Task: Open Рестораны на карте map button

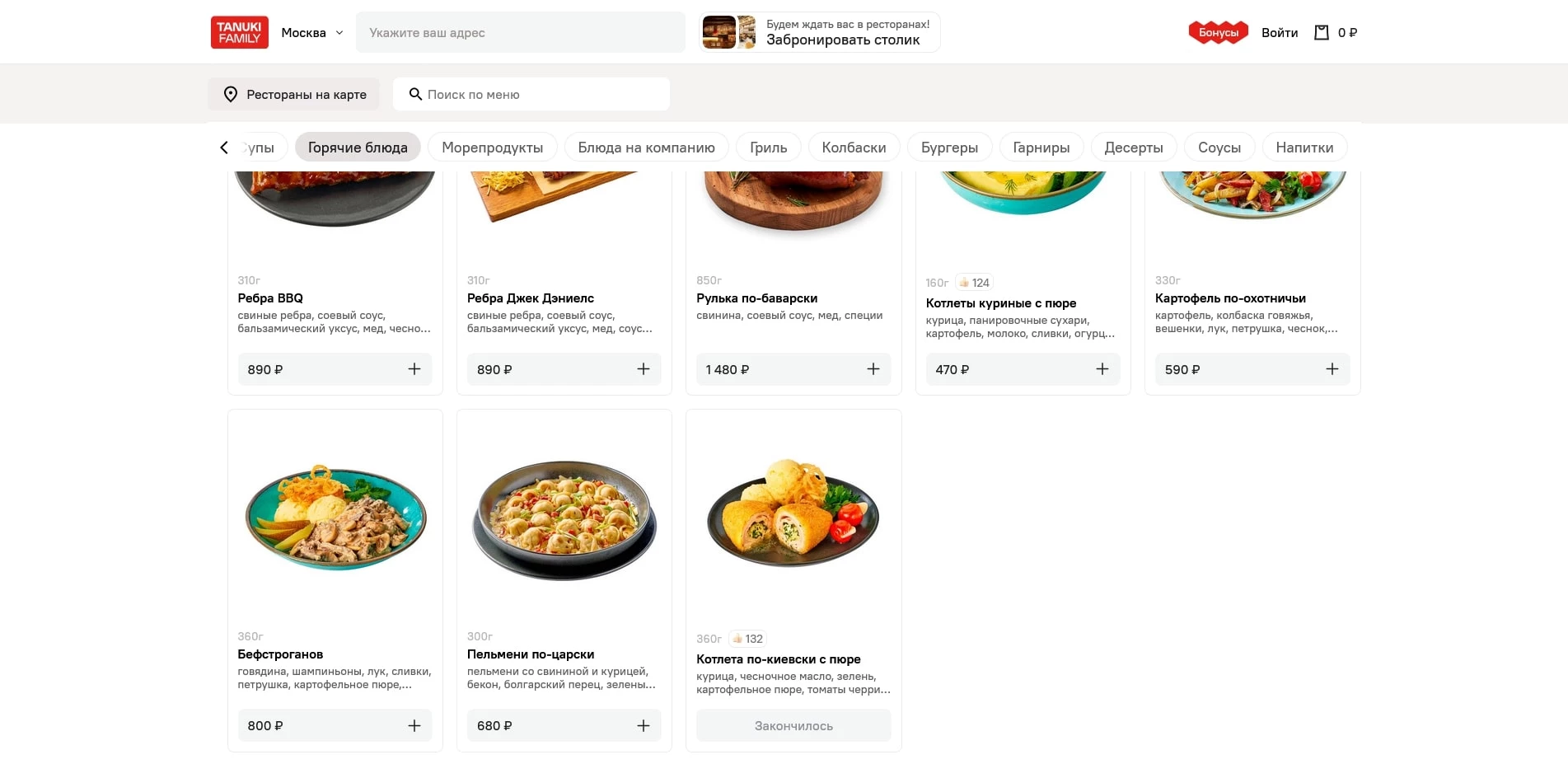Action: [x=293, y=95]
